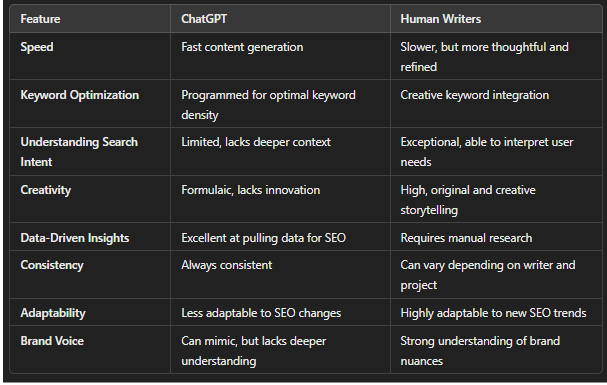
Task: Click the ChatGPT column header
Action: tap(204, 19)
